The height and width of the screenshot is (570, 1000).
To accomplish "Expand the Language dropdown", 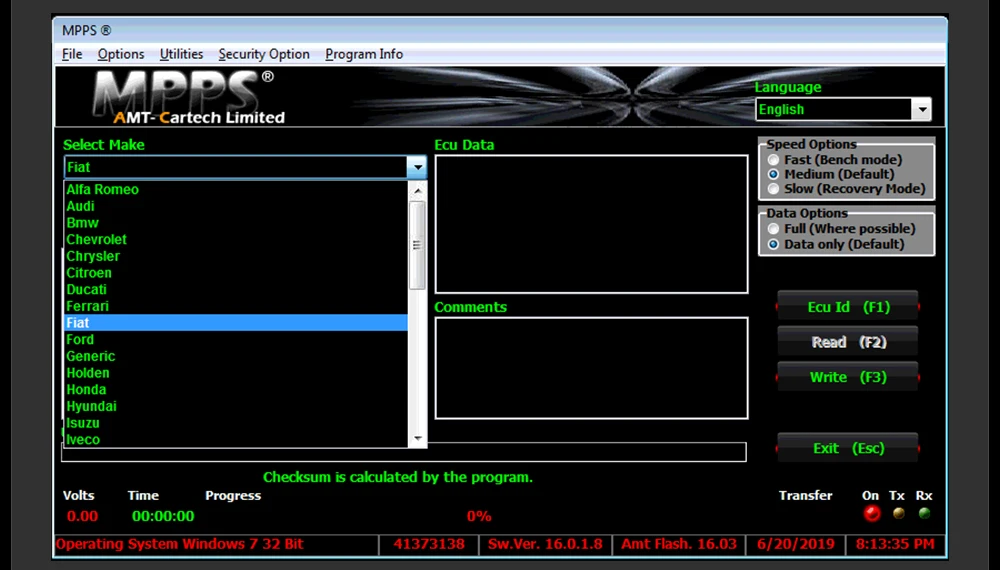I will click(922, 110).
